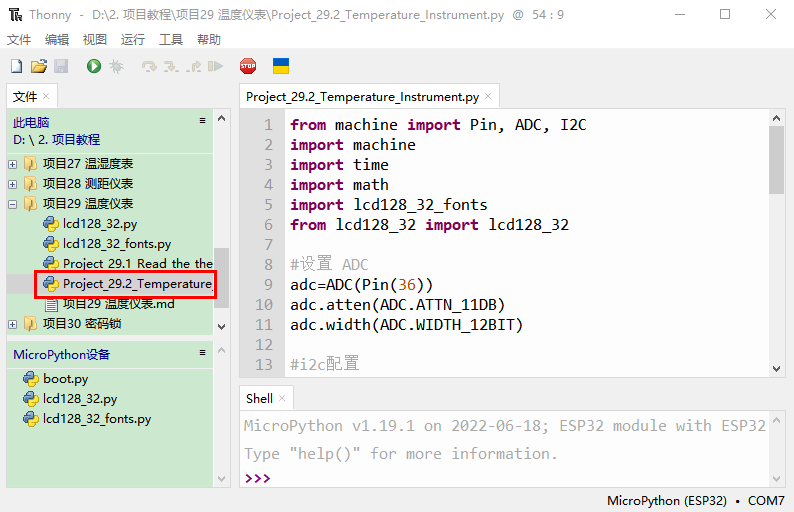The height and width of the screenshot is (512, 794).
Task: Click the Ukraine flag support icon
Action: point(281,66)
